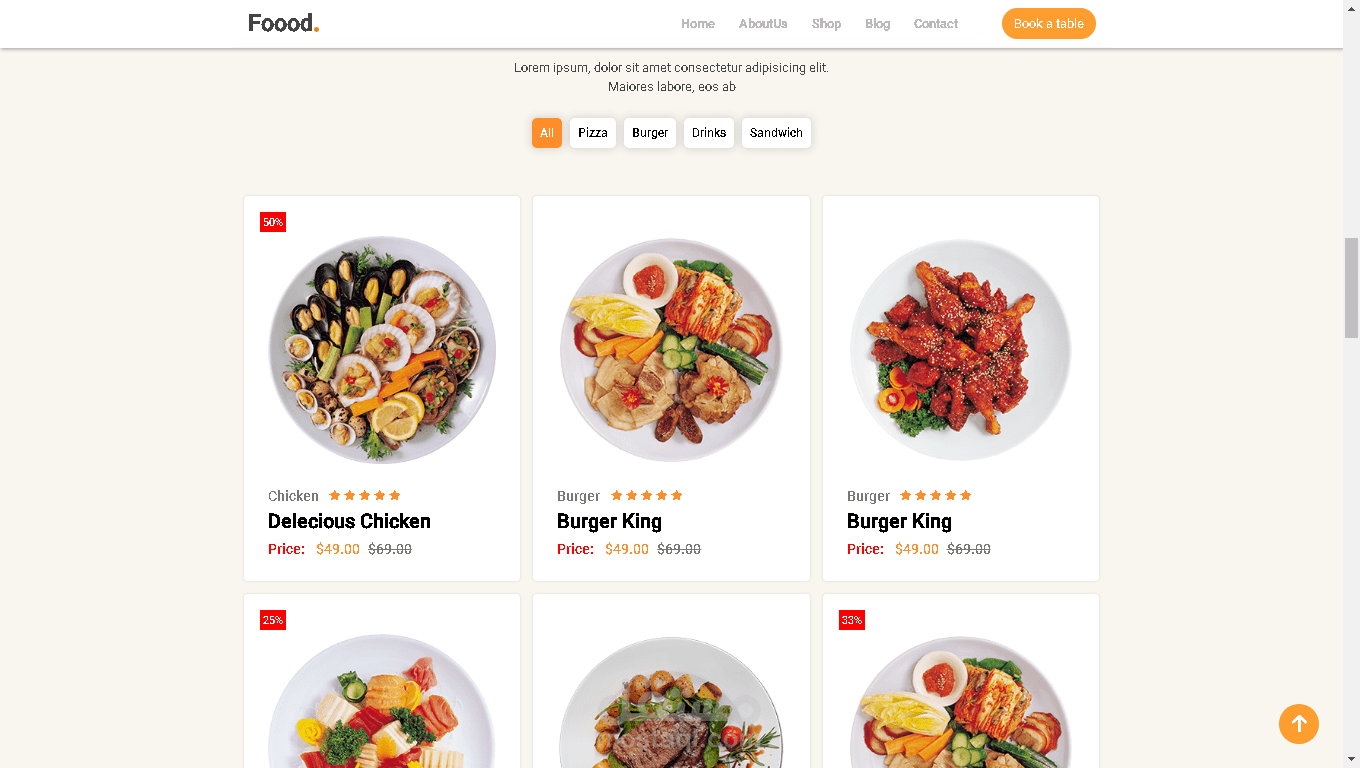Image resolution: width=1360 pixels, height=768 pixels.
Task: Click the 50% discount badge
Action: coord(273,222)
